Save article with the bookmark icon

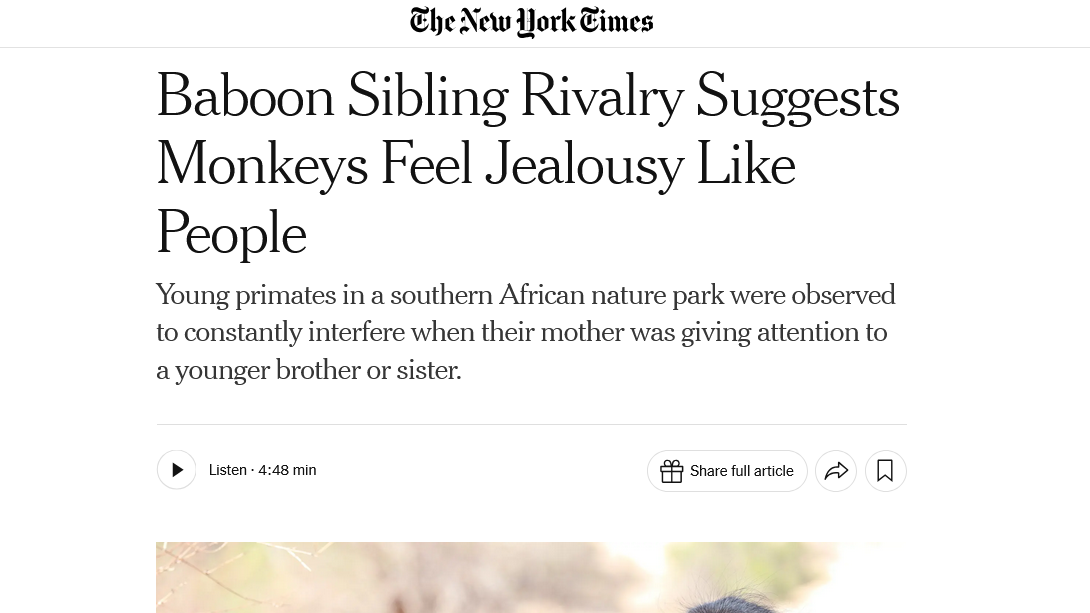point(885,471)
